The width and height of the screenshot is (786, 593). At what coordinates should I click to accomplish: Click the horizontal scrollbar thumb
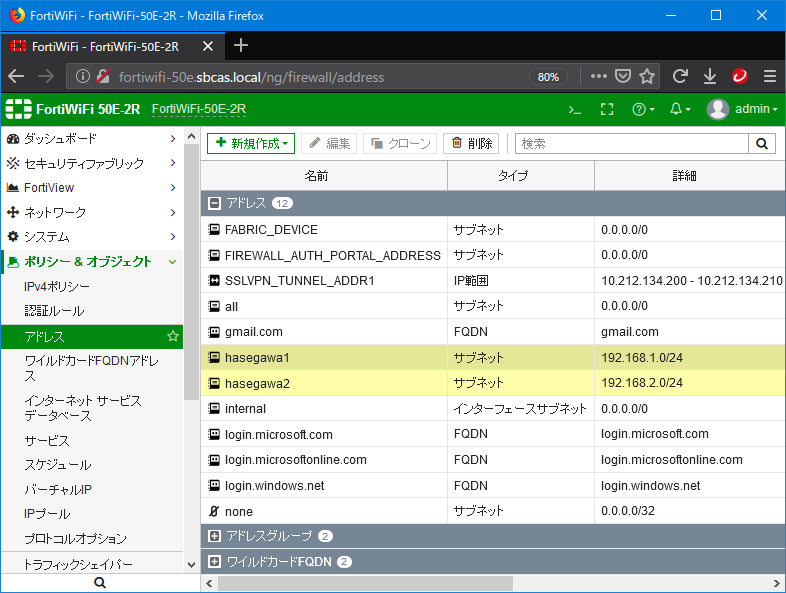pyautogui.click(x=365, y=583)
